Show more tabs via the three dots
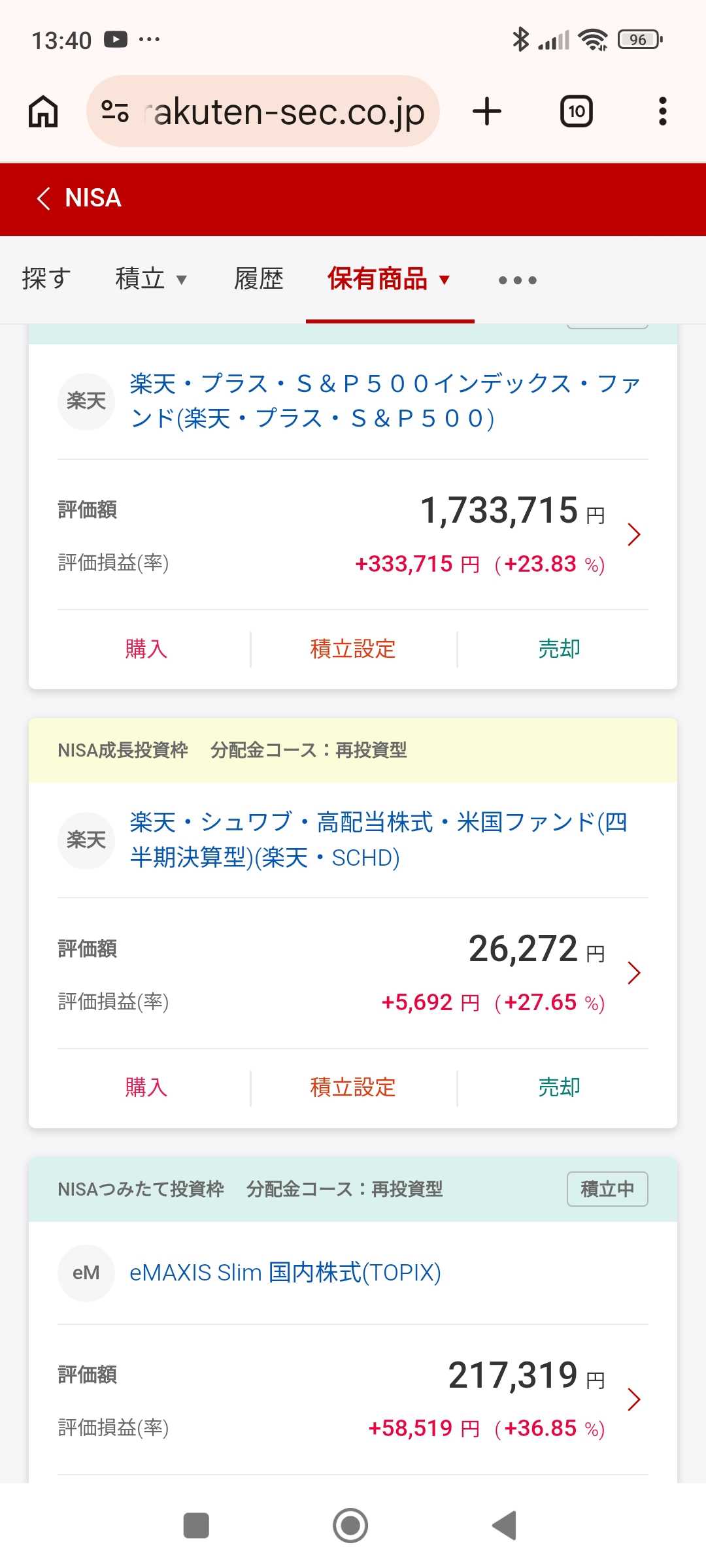Image resolution: width=706 pixels, height=1568 pixels. 517,280
